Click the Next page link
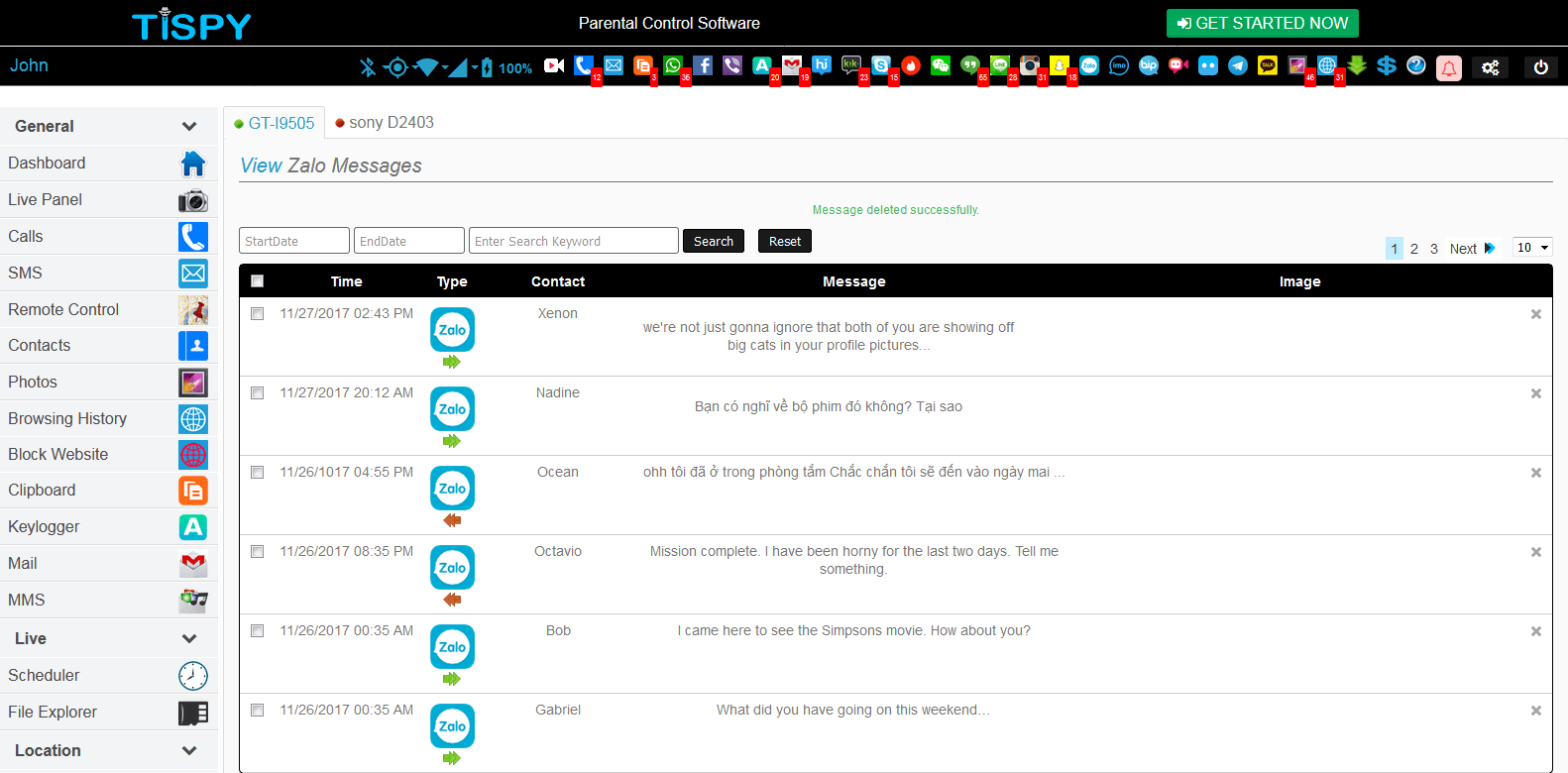 pos(1472,249)
